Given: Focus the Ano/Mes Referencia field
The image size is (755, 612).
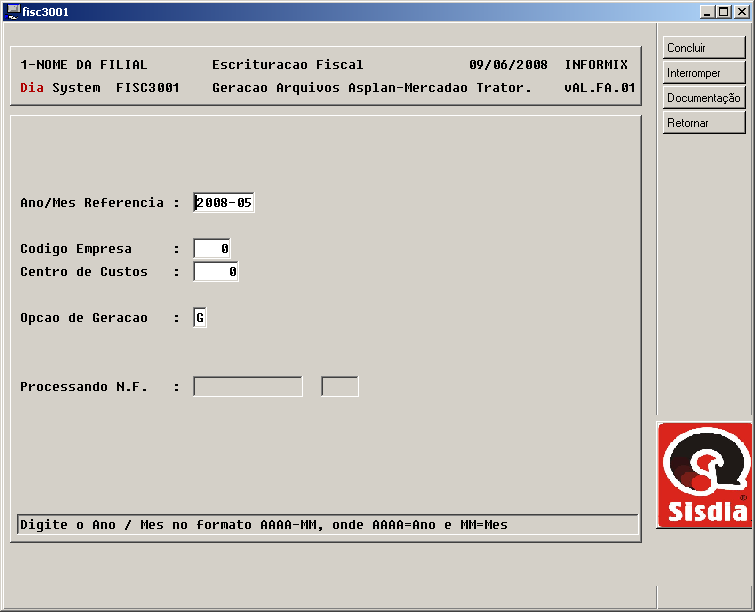Looking at the screenshot, I should point(224,202).
